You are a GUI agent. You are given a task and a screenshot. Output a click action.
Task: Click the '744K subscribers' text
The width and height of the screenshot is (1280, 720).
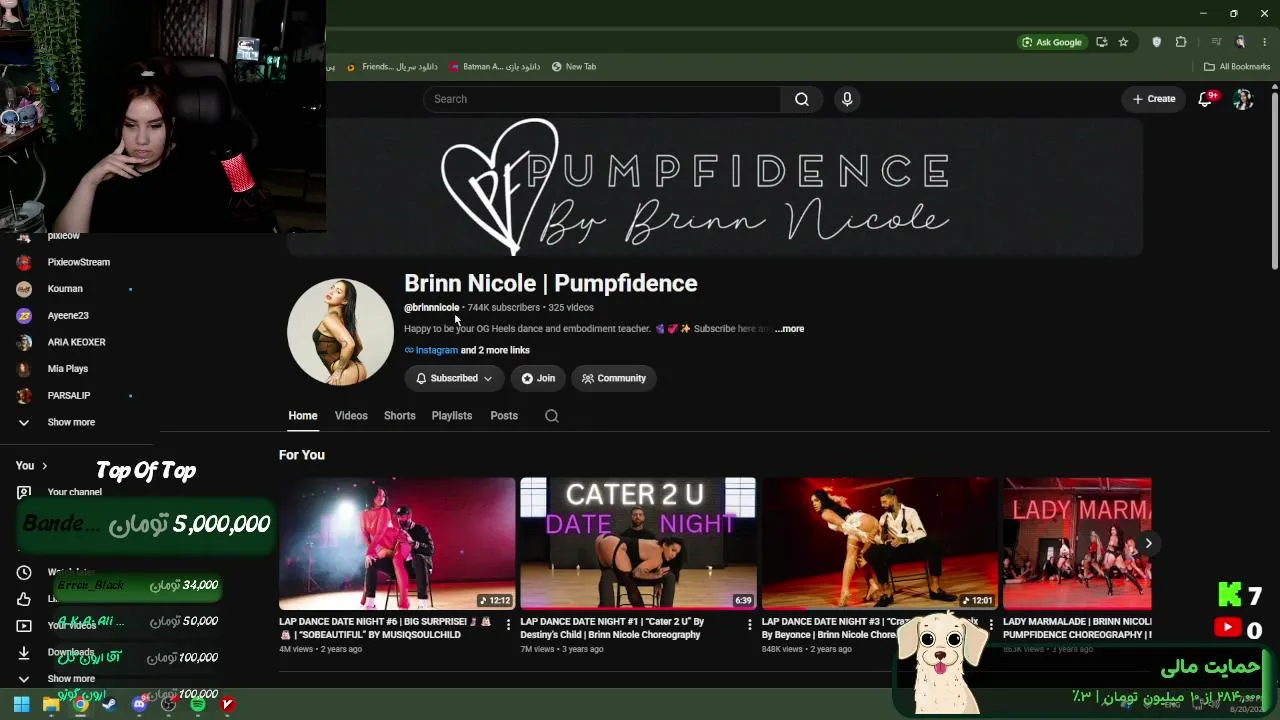tap(503, 308)
